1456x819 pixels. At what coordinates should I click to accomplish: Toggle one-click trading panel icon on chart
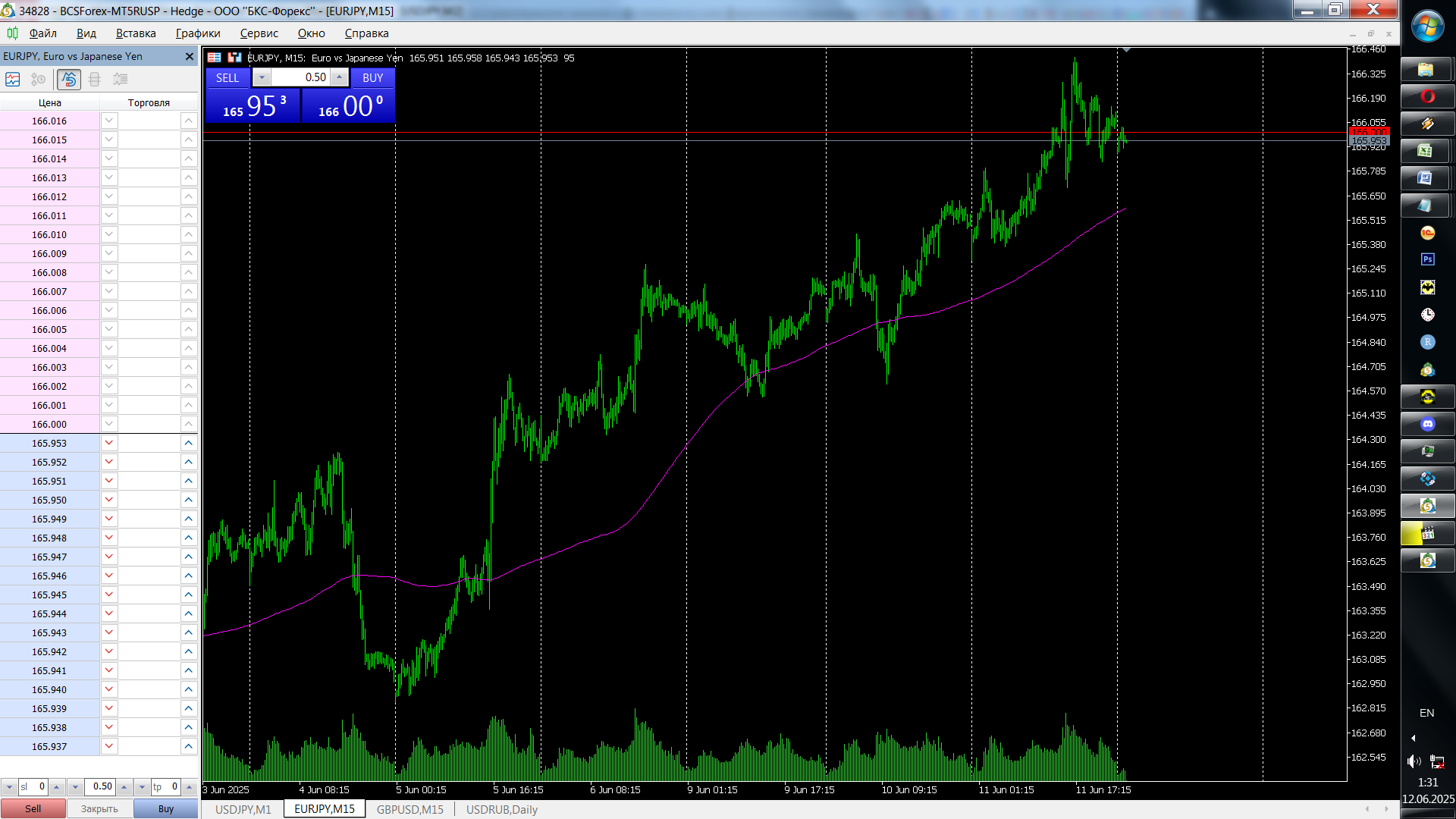click(234, 58)
